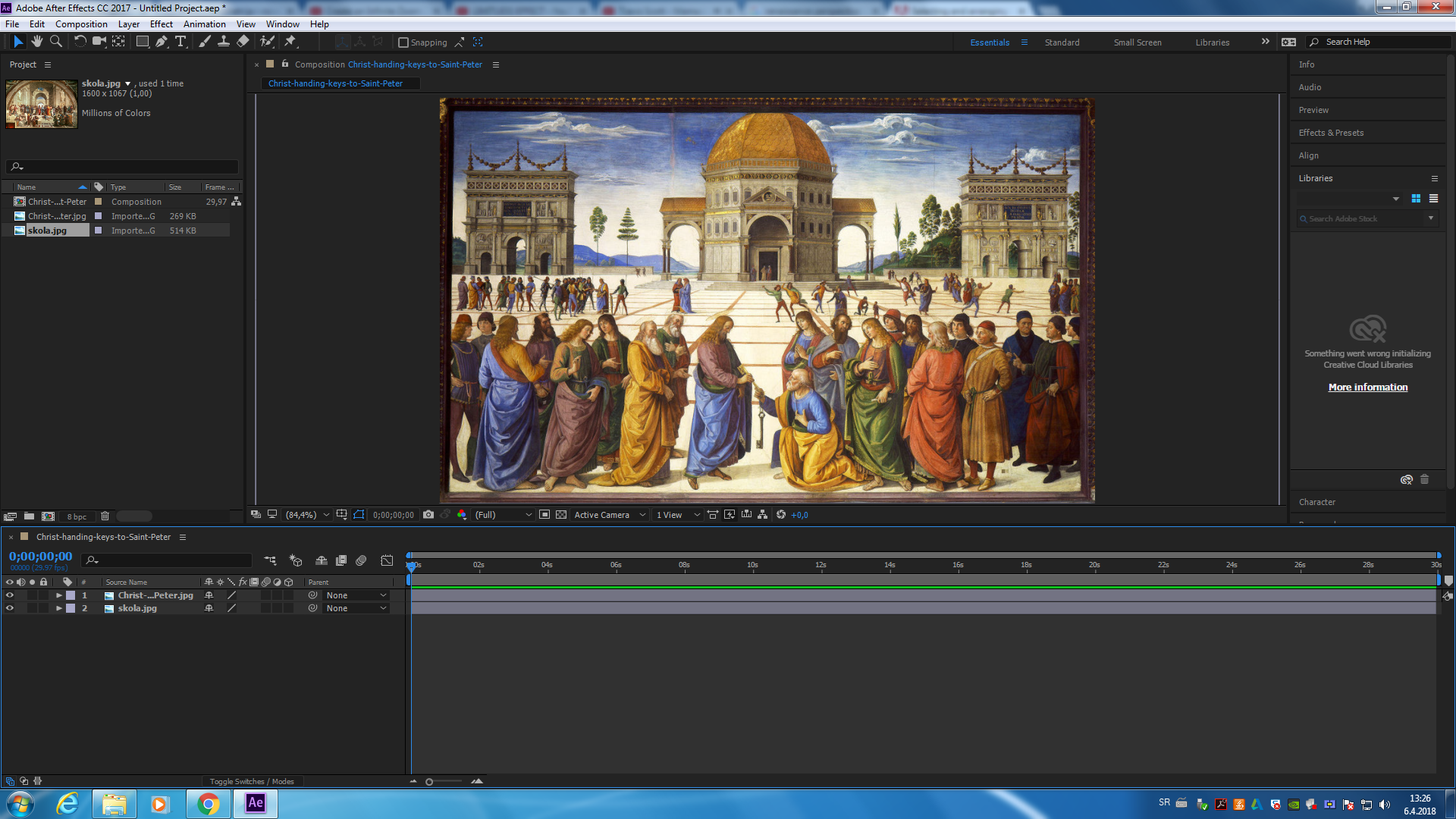Toggle the Transparency Grid button
This screenshot has height=819, width=1456.
pos(561,515)
